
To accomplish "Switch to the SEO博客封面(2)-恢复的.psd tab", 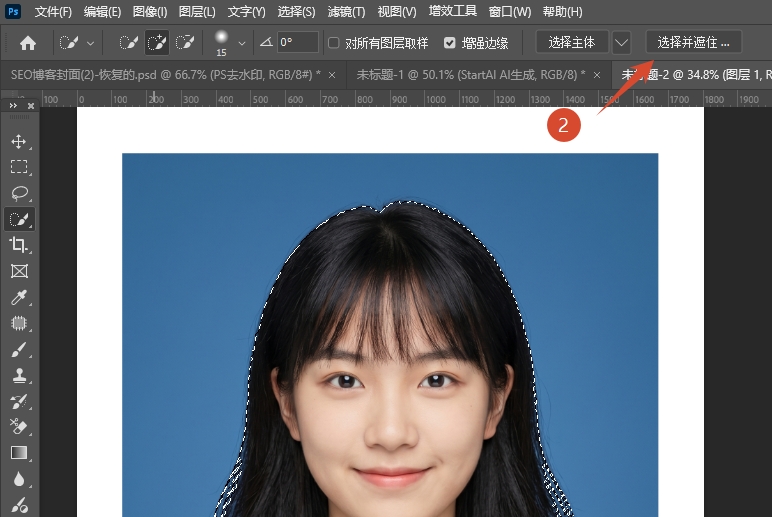I will point(164,75).
